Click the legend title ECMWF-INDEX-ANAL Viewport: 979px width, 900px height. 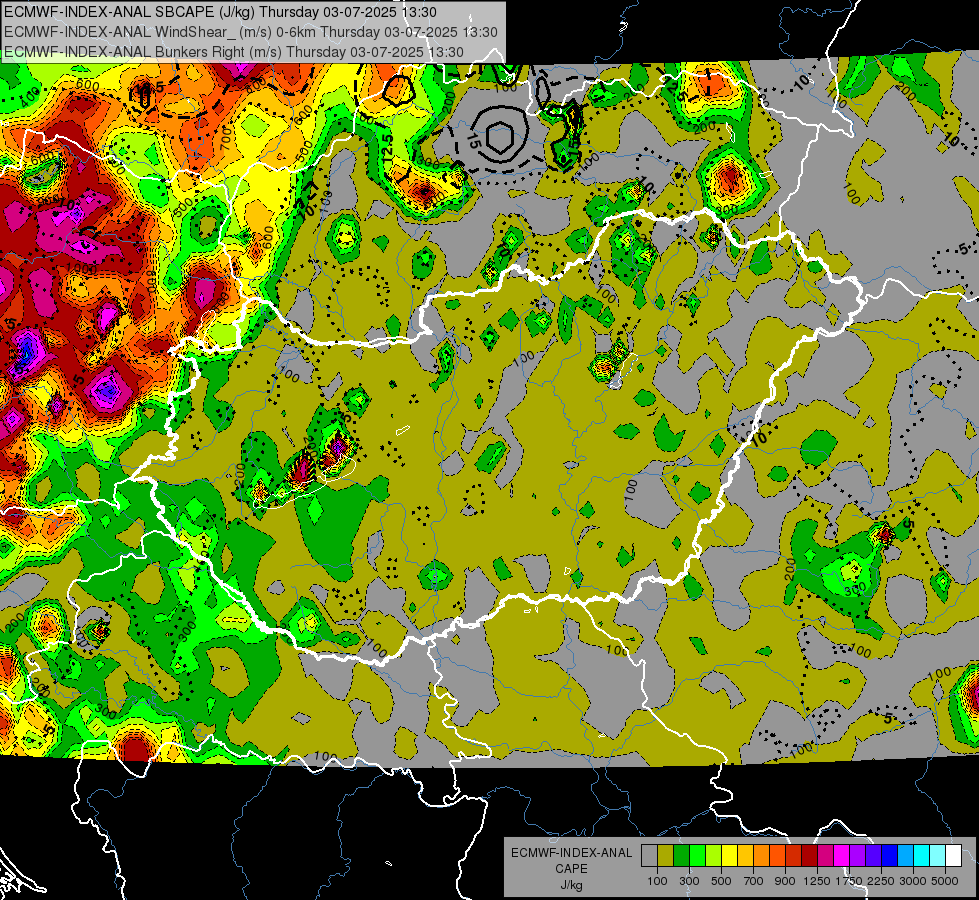click(572, 853)
